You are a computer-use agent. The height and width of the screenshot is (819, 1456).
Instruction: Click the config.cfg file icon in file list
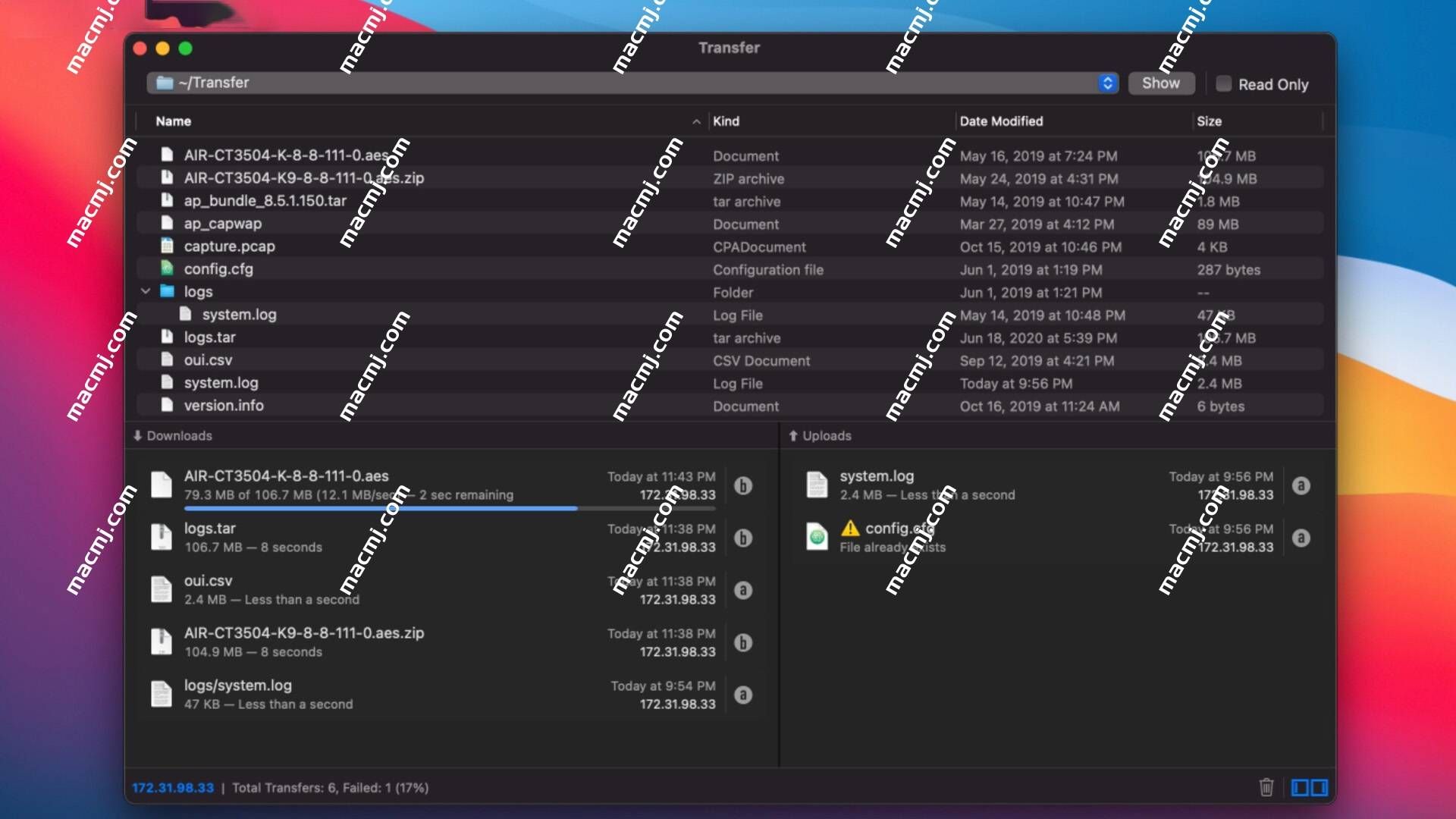(x=168, y=268)
